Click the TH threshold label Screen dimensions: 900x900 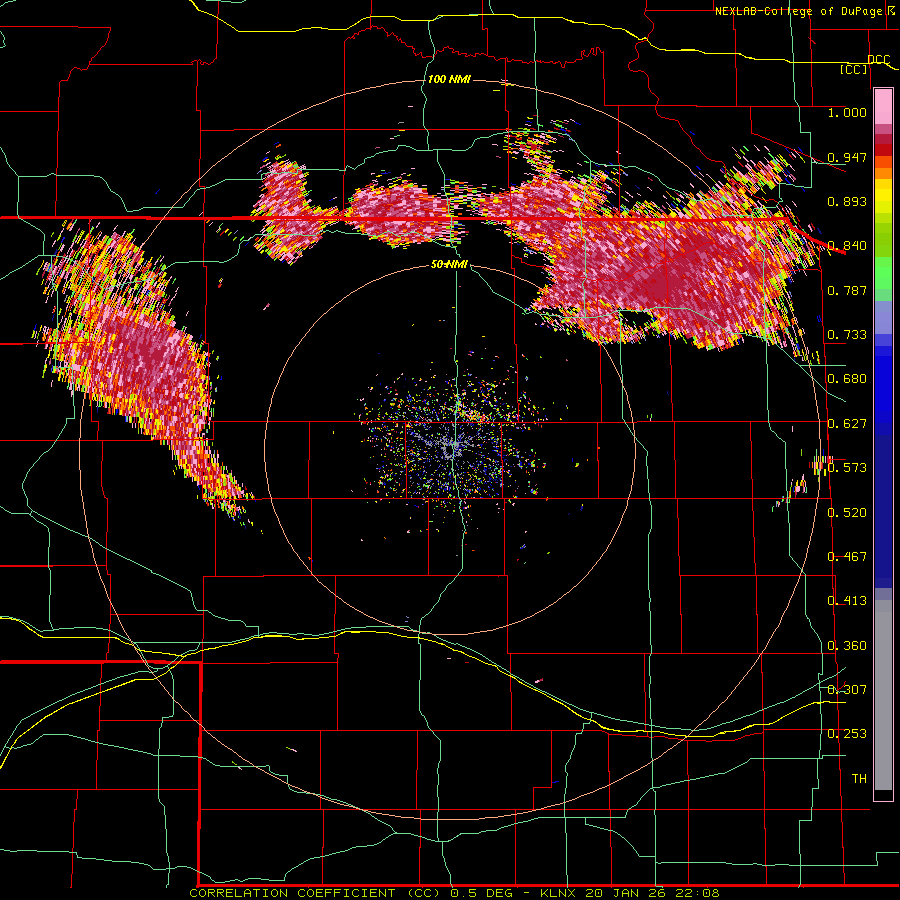click(x=859, y=779)
